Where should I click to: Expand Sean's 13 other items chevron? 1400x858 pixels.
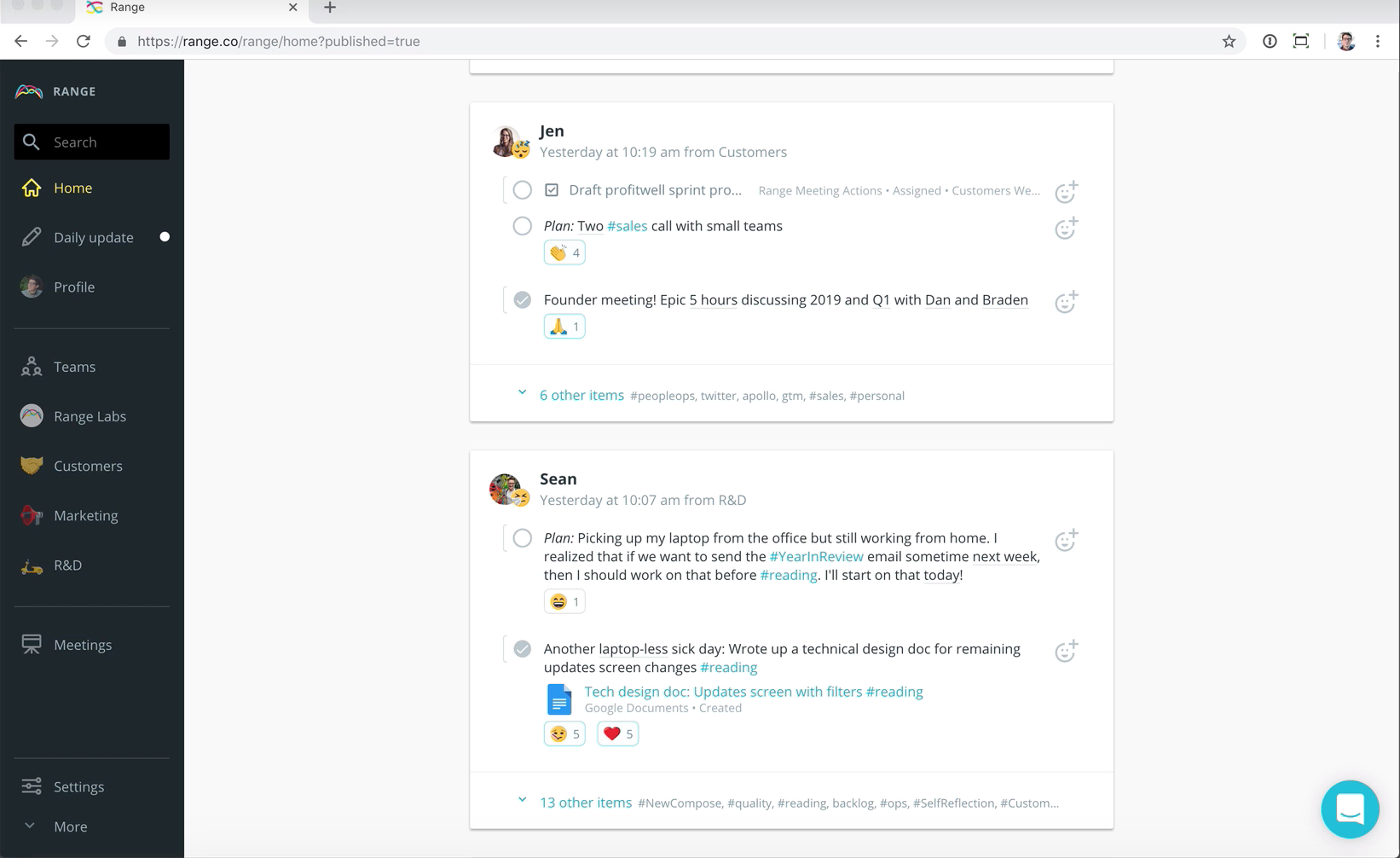pos(522,801)
